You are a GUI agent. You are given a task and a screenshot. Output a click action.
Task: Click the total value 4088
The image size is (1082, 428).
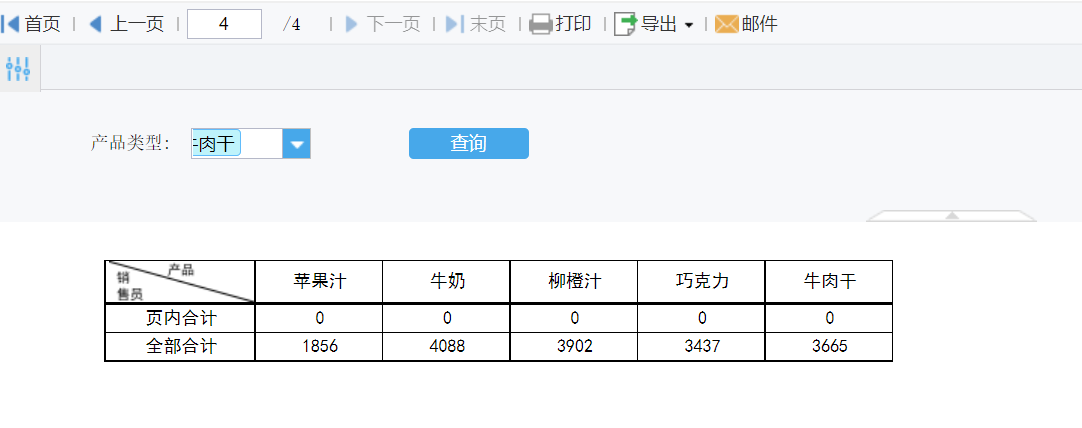tap(446, 347)
